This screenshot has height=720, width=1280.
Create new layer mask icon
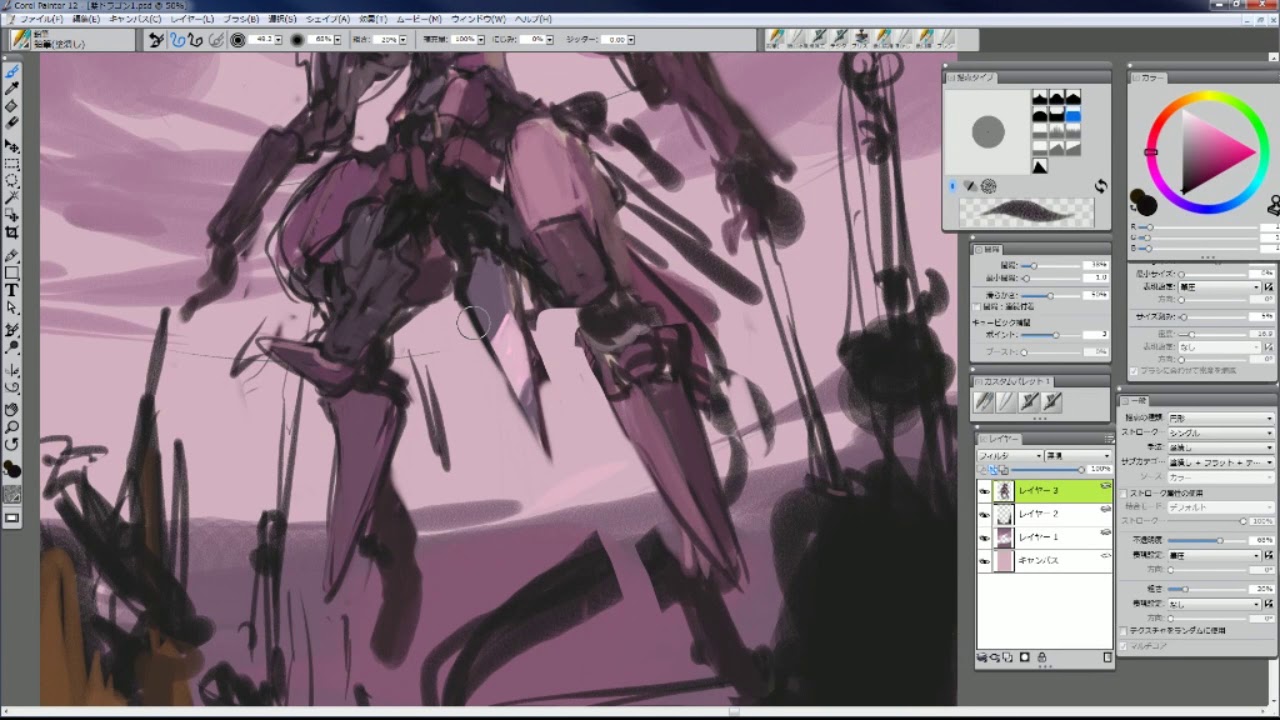pos(1025,657)
